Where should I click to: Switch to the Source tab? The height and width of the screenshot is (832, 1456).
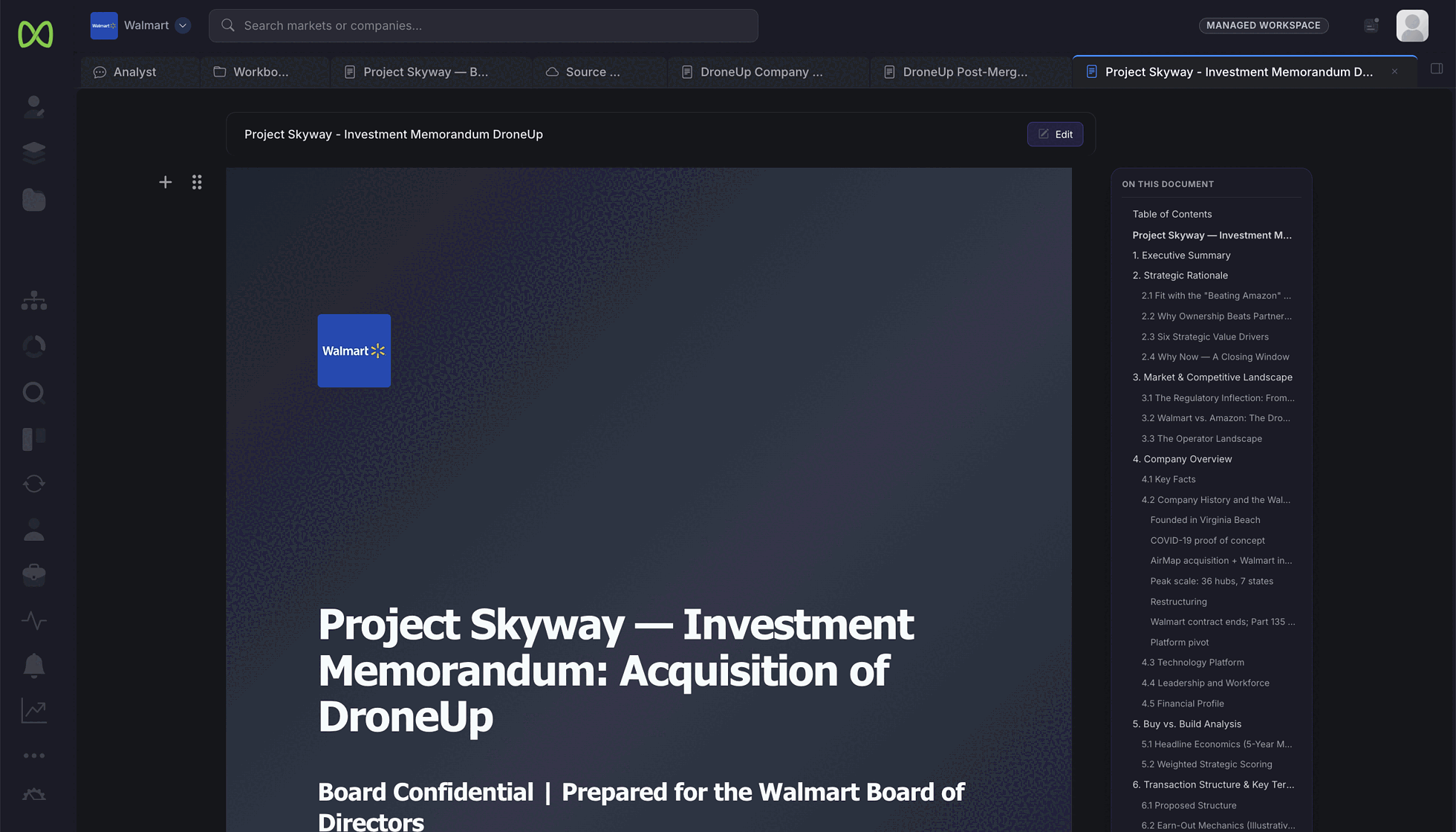(599, 72)
